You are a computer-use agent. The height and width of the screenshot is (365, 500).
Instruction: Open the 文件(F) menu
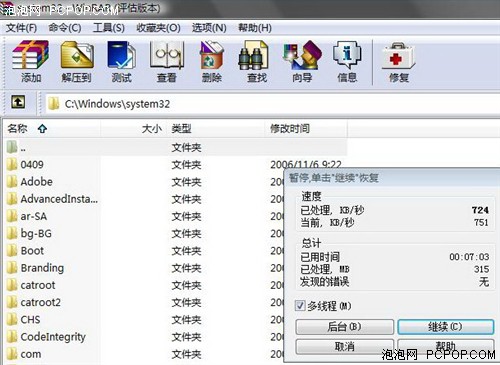[21, 28]
